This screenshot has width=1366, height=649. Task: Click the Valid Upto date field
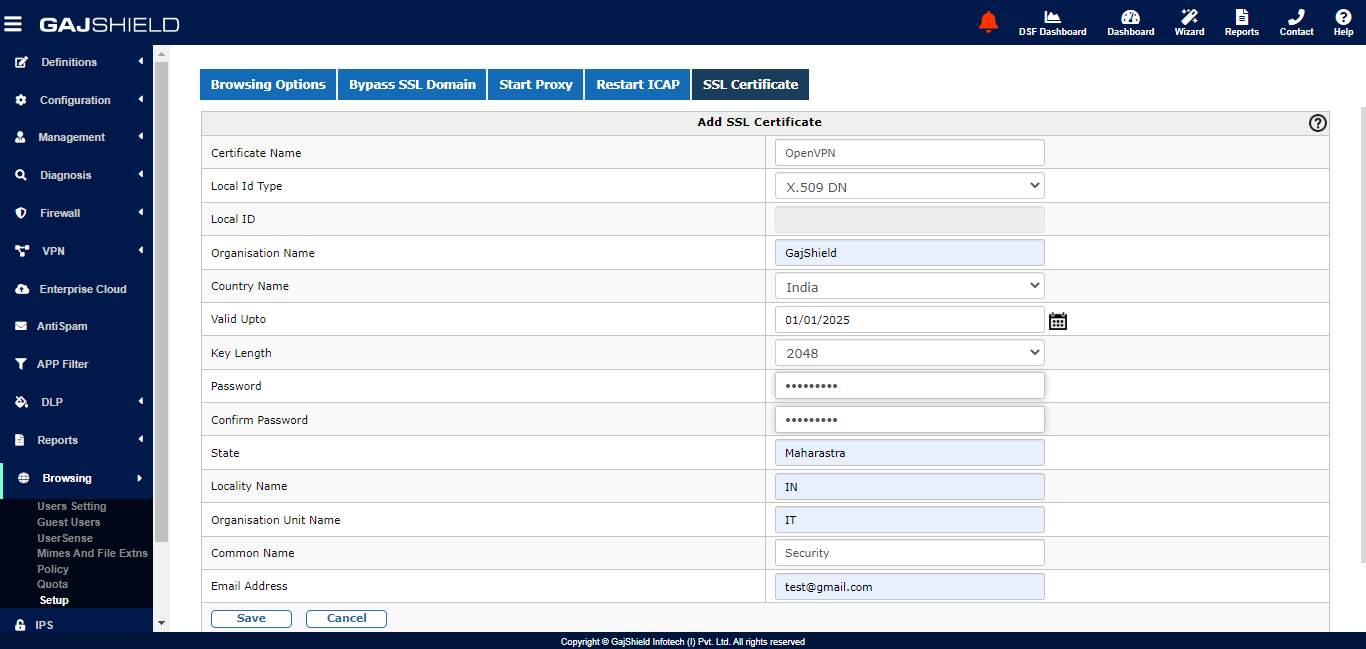pyautogui.click(x=909, y=320)
